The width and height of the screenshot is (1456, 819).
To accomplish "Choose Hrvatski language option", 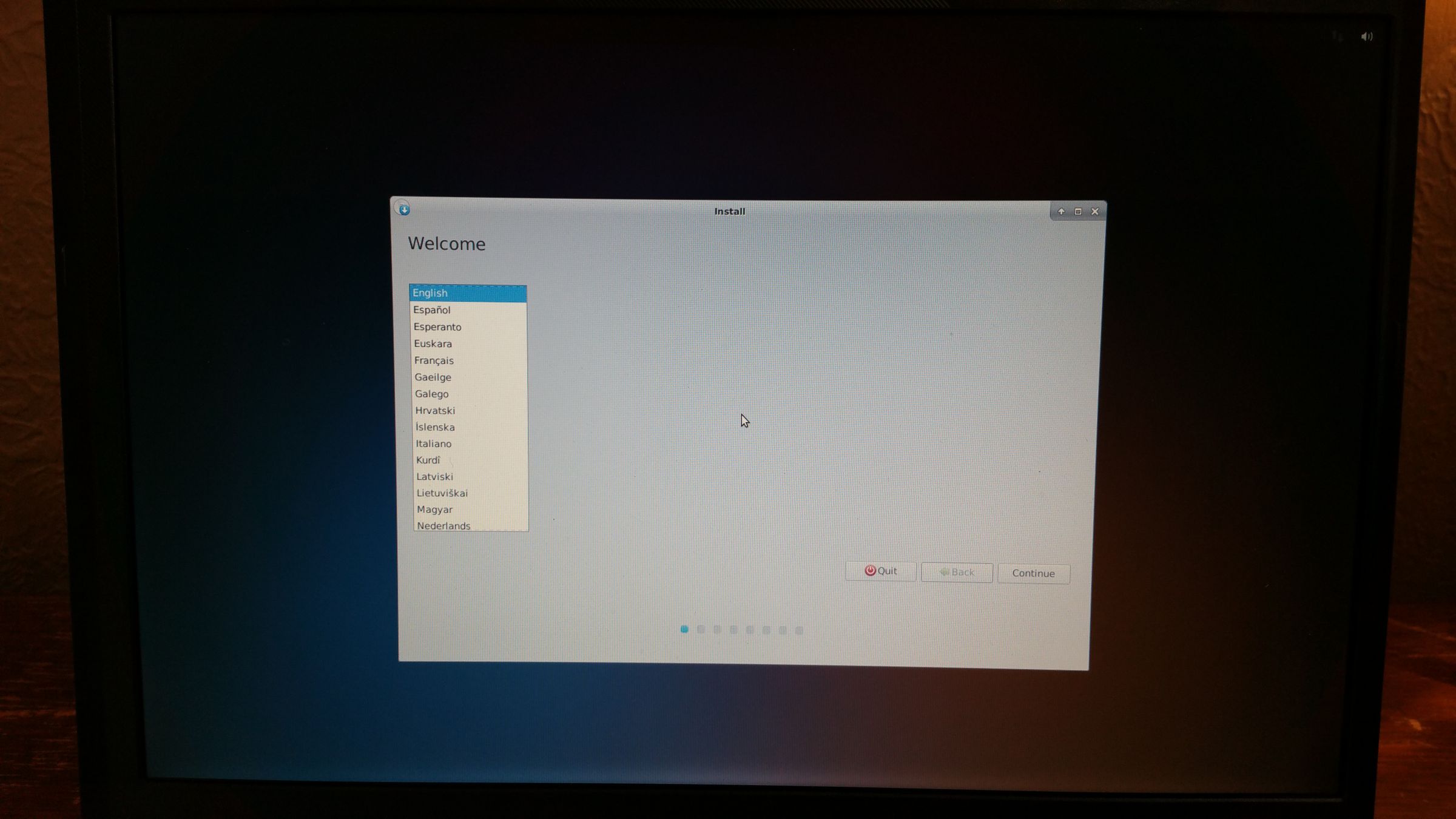I will [x=435, y=411].
